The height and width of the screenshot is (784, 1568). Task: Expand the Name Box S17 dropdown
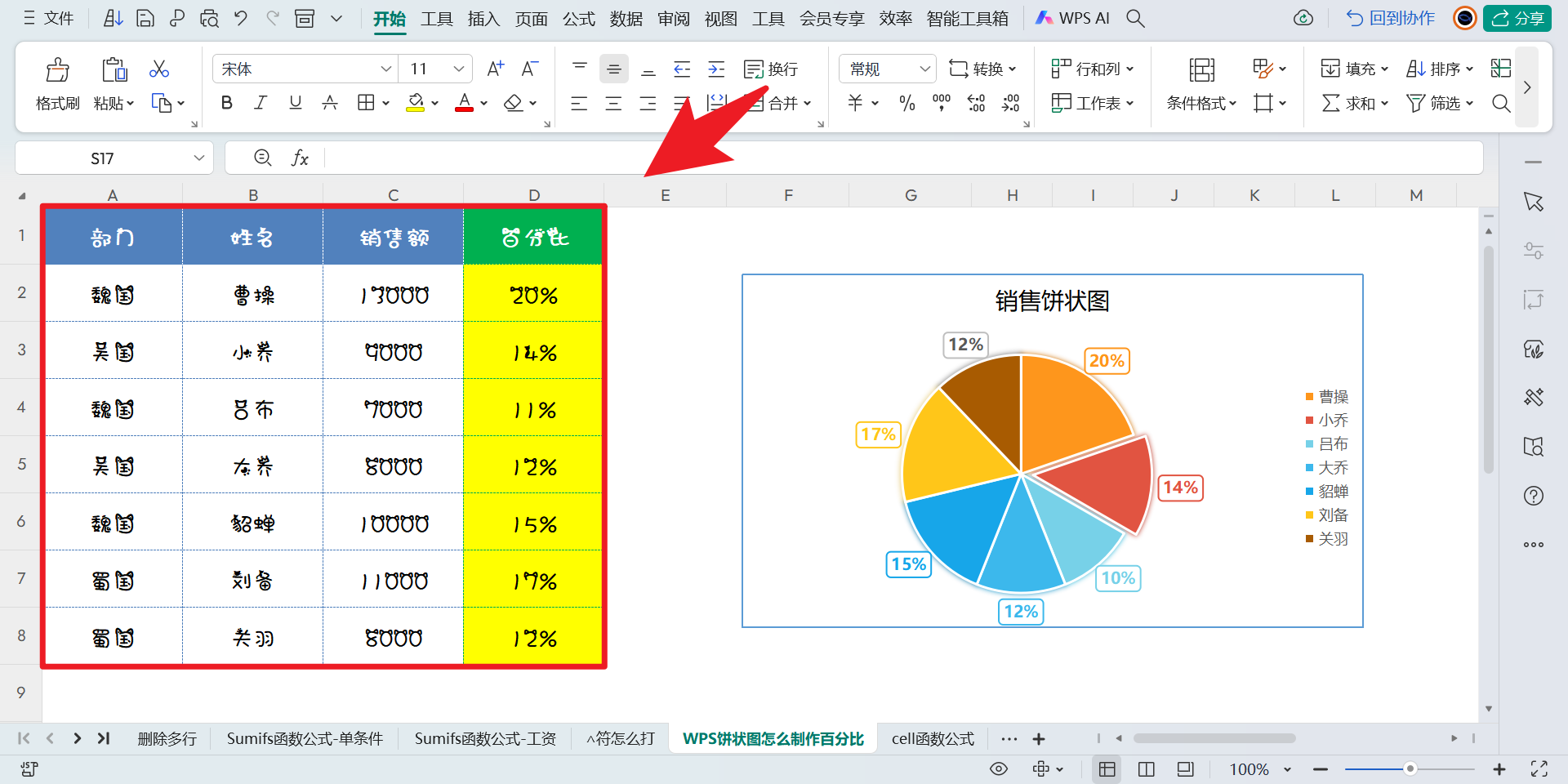tap(198, 158)
